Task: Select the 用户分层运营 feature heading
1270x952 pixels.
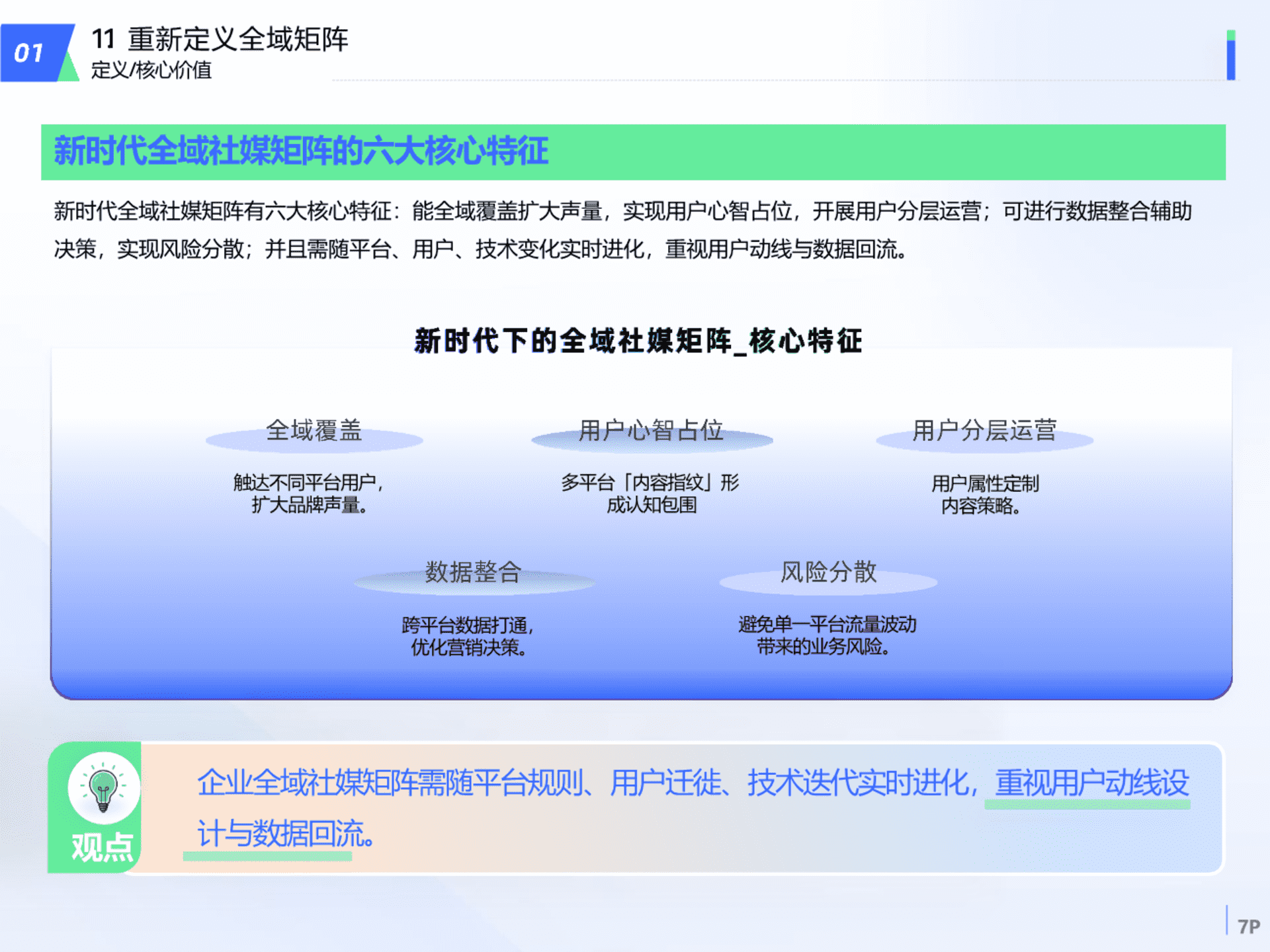Action: tap(984, 431)
